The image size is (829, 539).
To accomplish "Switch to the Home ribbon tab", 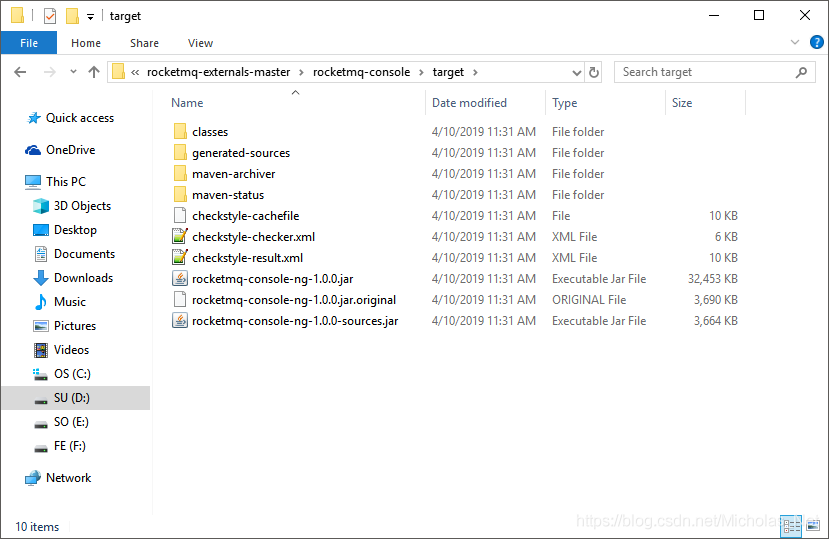I will coord(86,43).
